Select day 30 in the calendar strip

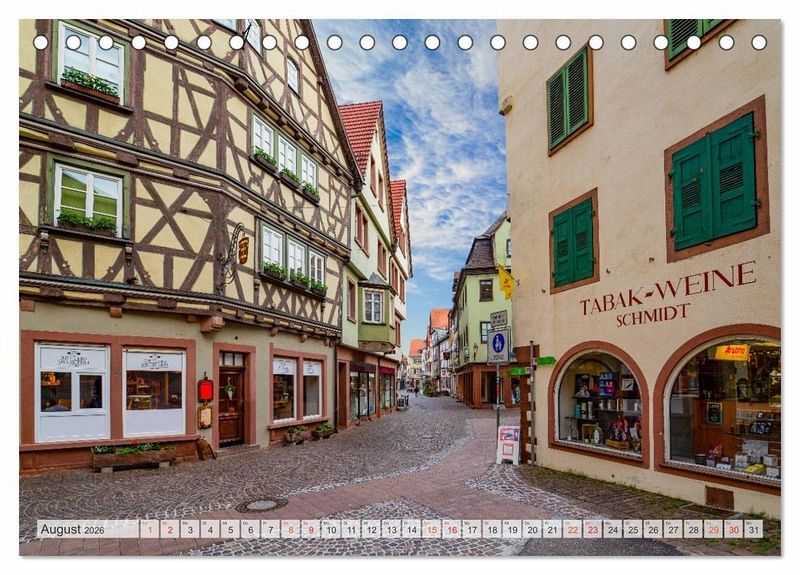(734, 529)
